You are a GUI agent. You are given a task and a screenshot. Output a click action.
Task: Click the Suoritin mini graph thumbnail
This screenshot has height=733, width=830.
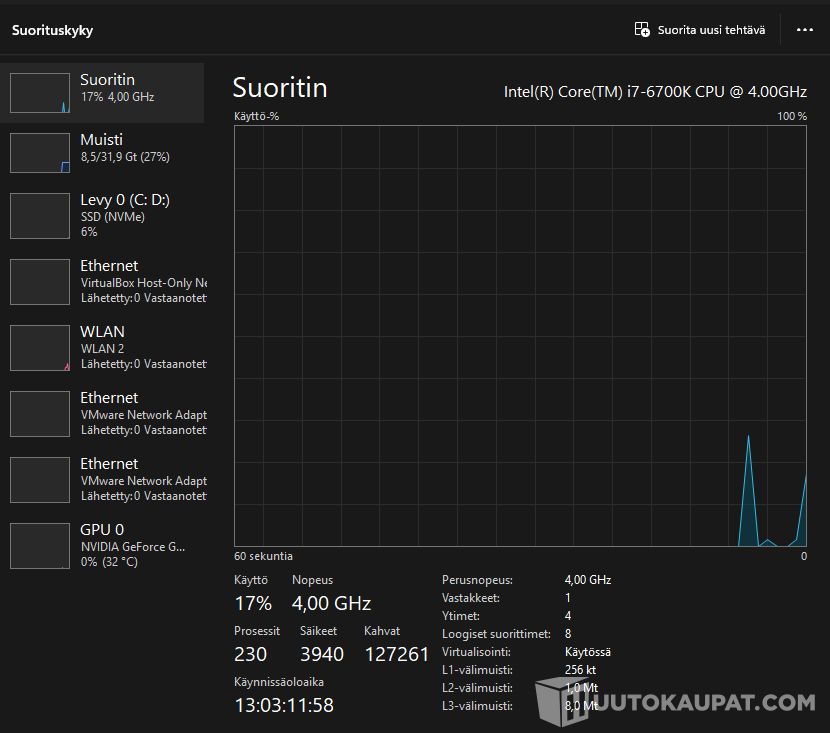pos(40,92)
